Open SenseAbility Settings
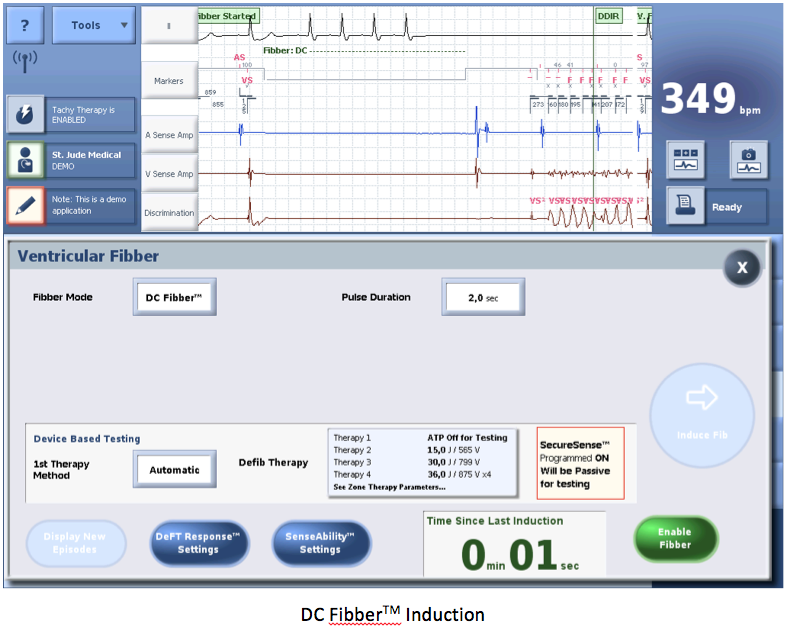Viewport: 789px width, 642px height. [x=320, y=543]
